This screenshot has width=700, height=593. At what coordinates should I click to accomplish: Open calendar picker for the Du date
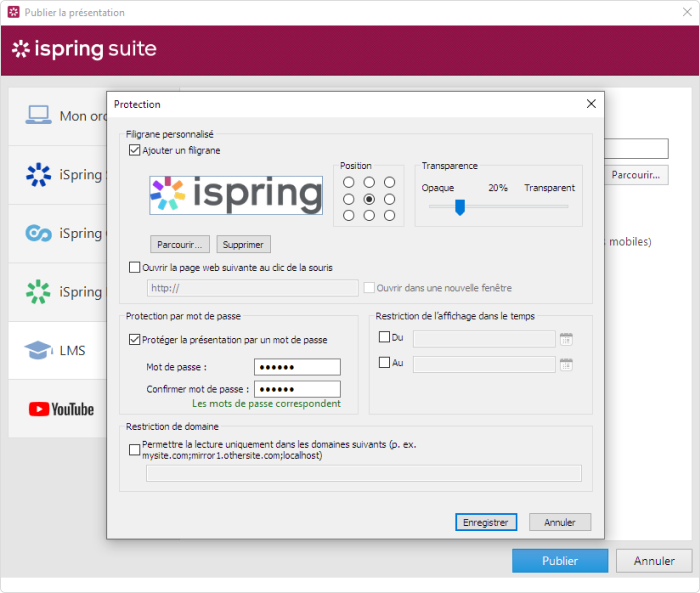point(566,339)
